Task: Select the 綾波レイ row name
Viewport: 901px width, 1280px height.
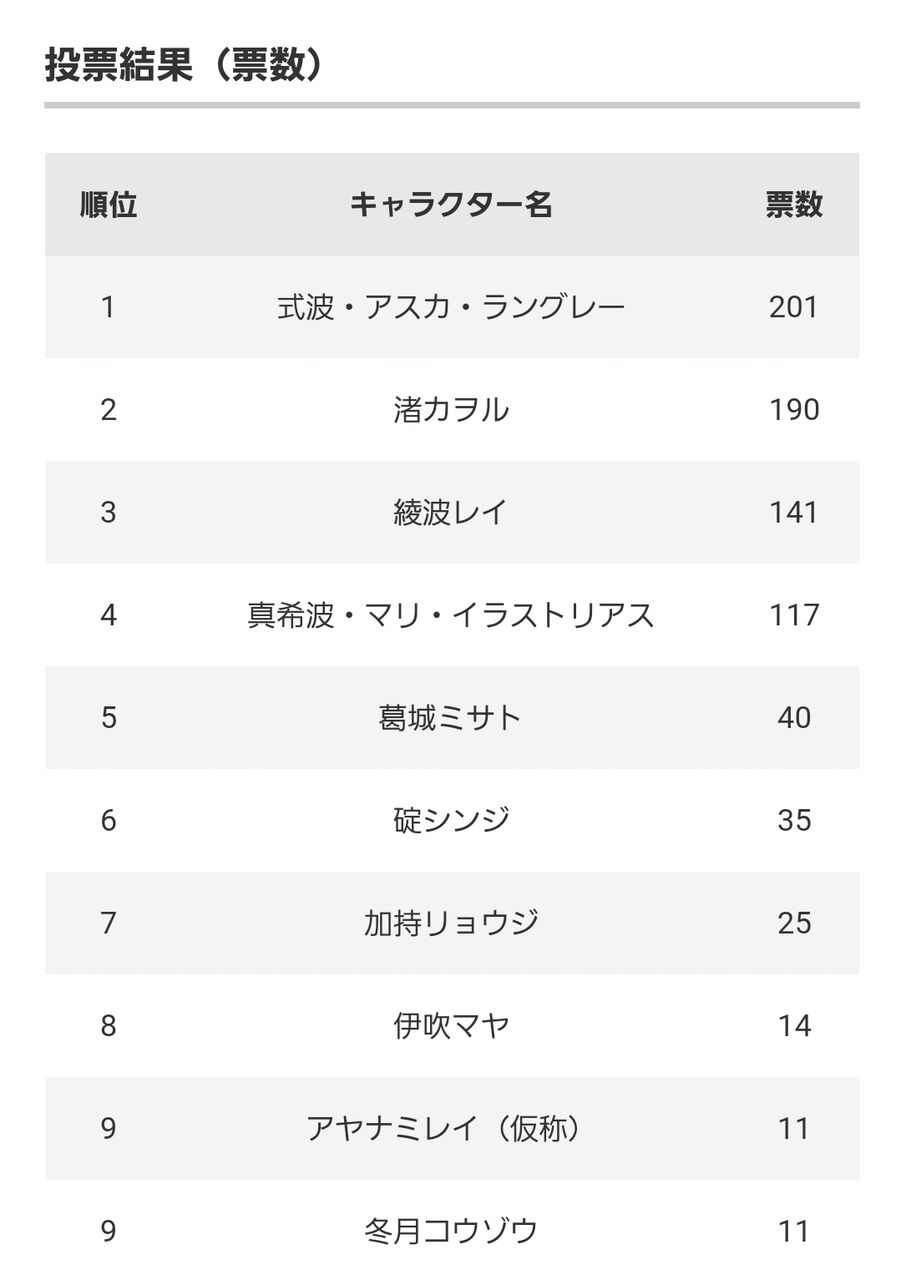Action: click(451, 513)
